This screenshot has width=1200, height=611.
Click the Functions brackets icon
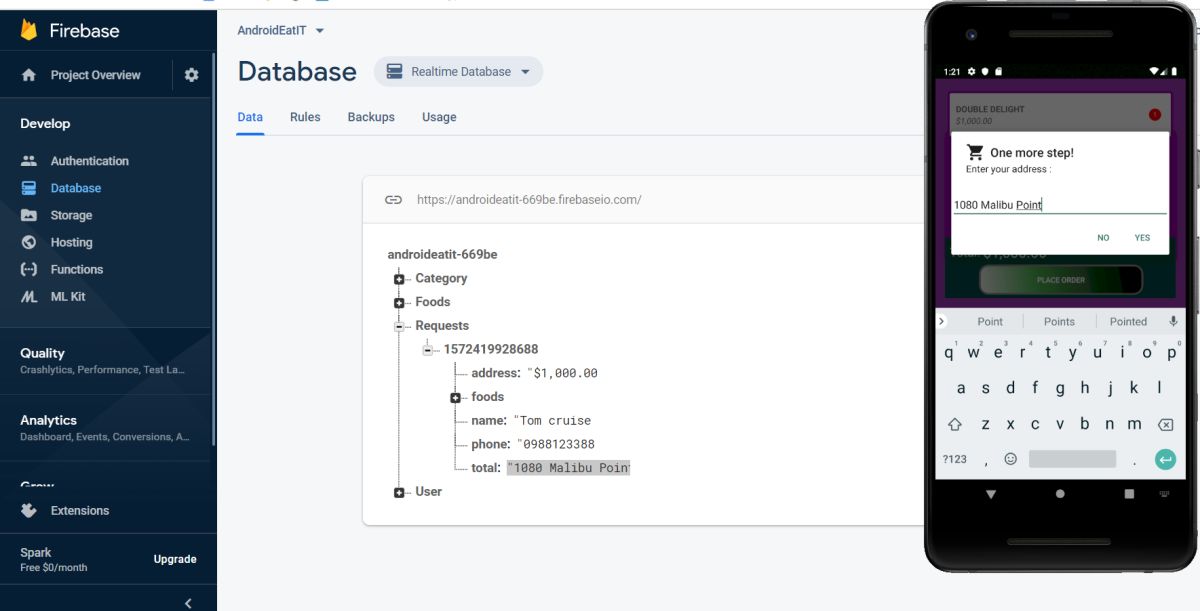[x=29, y=269]
